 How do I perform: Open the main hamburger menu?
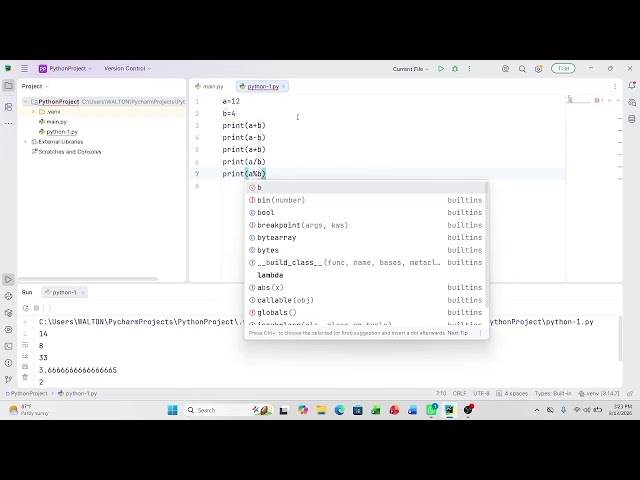click(x=24, y=69)
